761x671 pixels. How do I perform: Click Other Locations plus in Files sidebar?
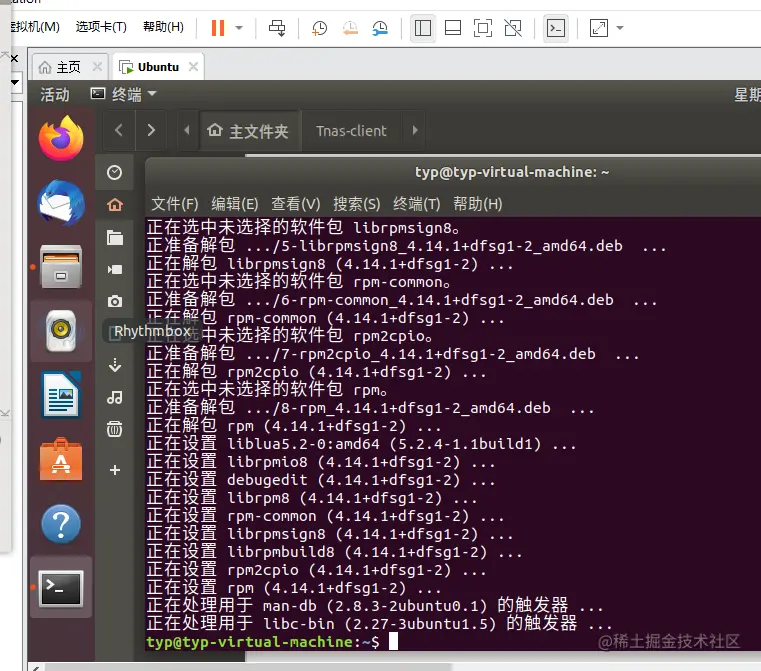tap(115, 470)
